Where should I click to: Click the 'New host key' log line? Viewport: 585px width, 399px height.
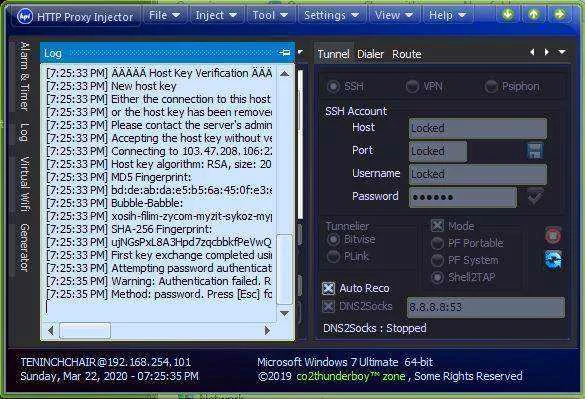pos(111,86)
